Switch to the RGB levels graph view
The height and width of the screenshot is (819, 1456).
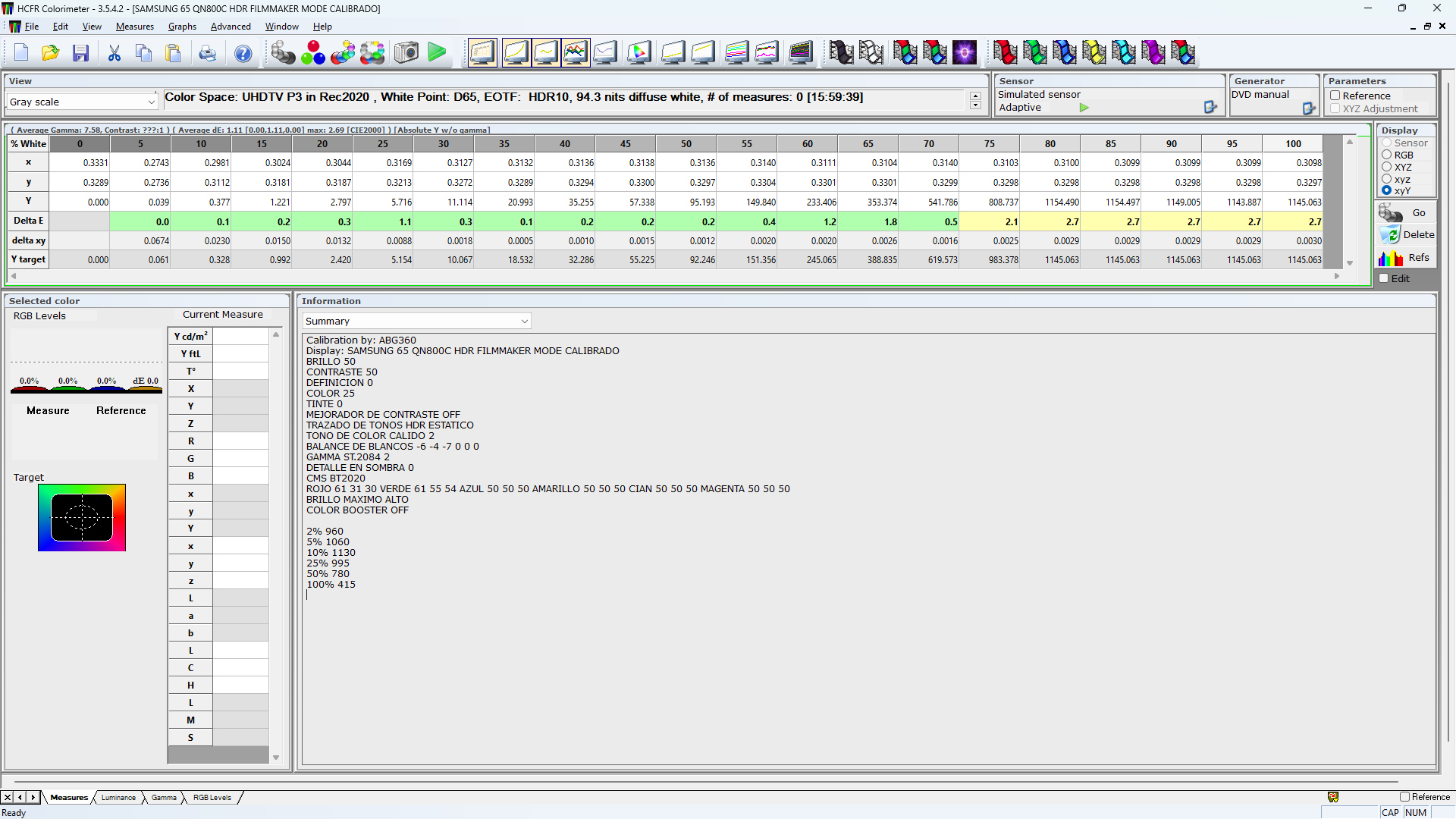576,52
